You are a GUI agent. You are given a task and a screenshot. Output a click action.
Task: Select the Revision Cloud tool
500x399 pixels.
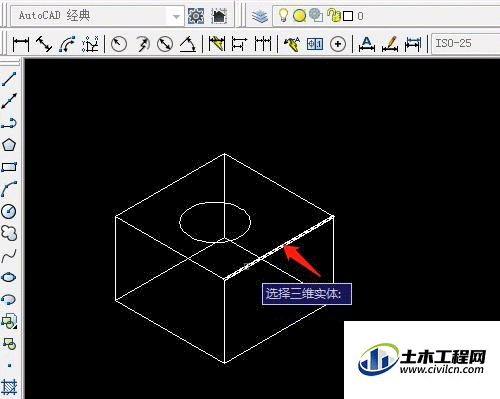click(x=9, y=233)
